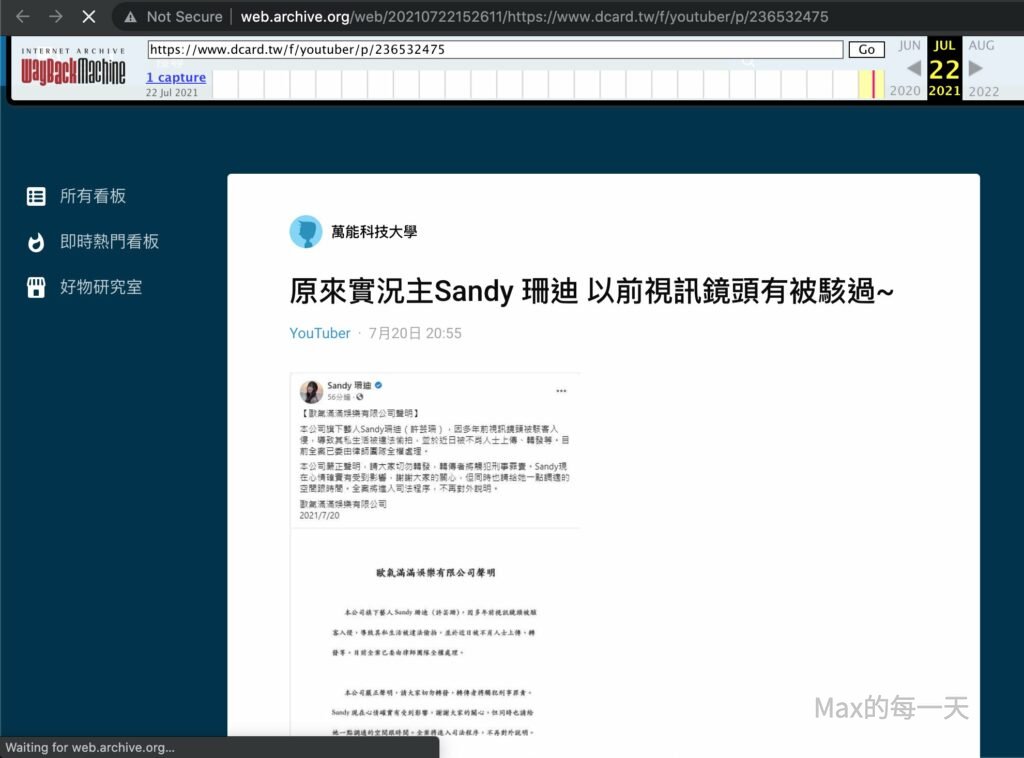The width and height of the screenshot is (1024, 758).
Task: Go to next capture with right arrow
Action: tap(976, 68)
